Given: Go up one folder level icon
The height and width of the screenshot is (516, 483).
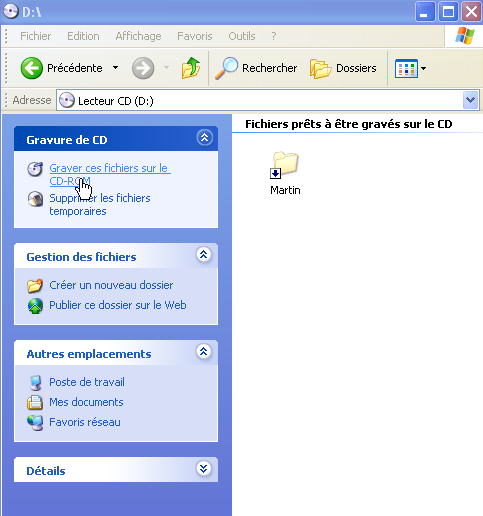Looking at the screenshot, I should (x=191, y=68).
